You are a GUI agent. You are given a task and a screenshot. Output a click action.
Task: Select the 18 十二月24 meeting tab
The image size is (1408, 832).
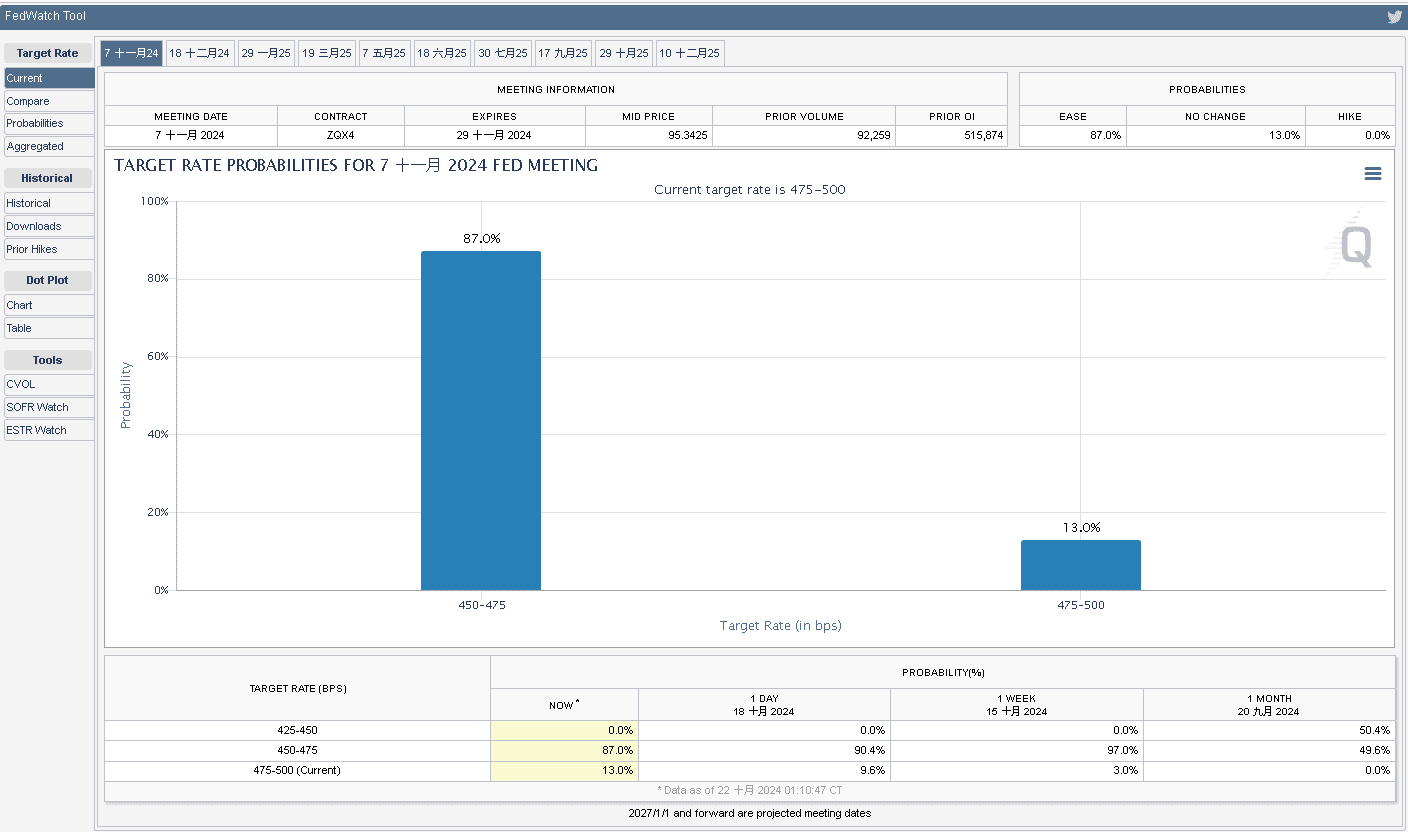199,53
